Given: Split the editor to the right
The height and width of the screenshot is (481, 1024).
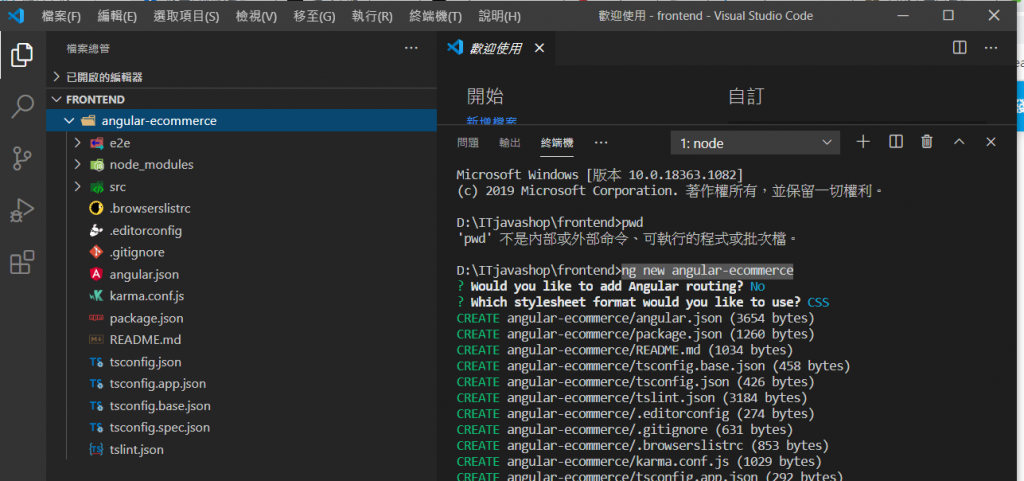Looking at the screenshot, I should point(959,48).
